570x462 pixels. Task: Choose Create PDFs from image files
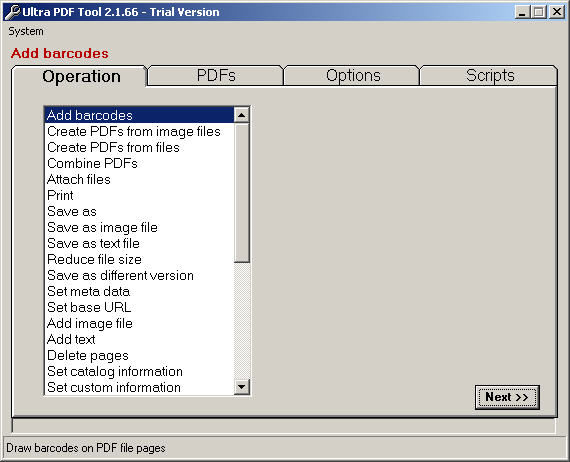tap(134, 131)
